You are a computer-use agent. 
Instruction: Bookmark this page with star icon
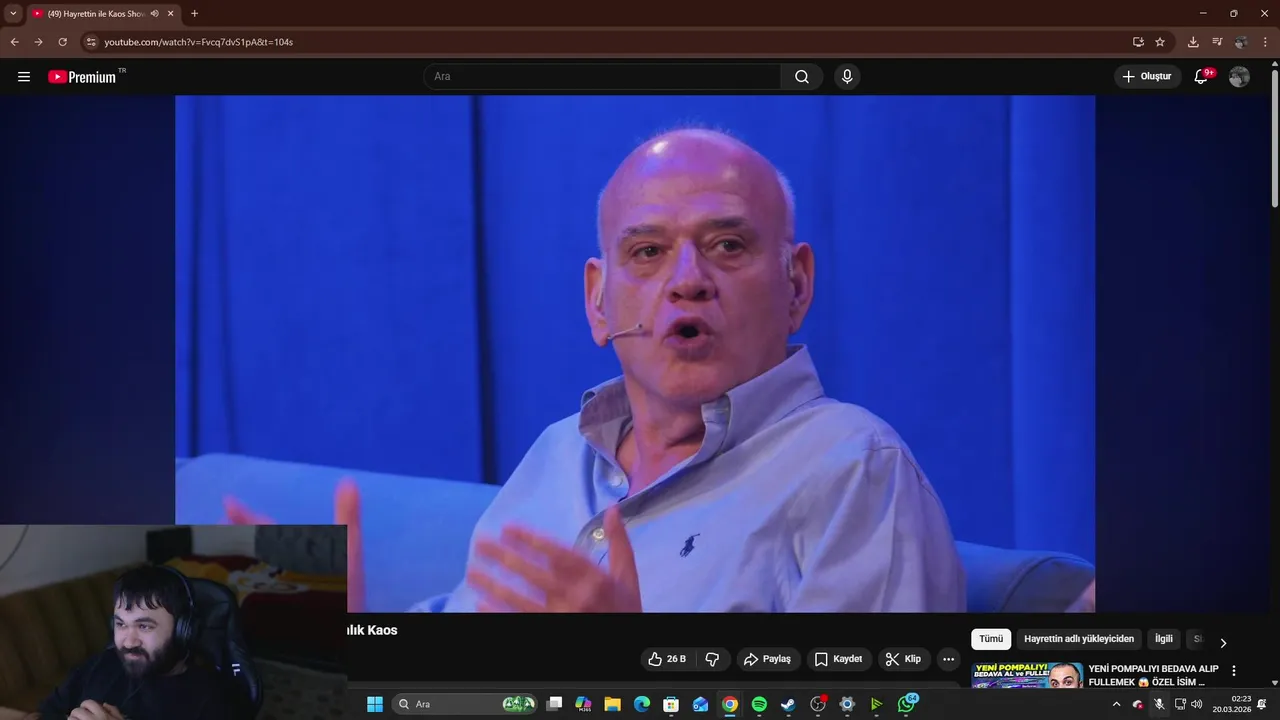(1160, 42)
